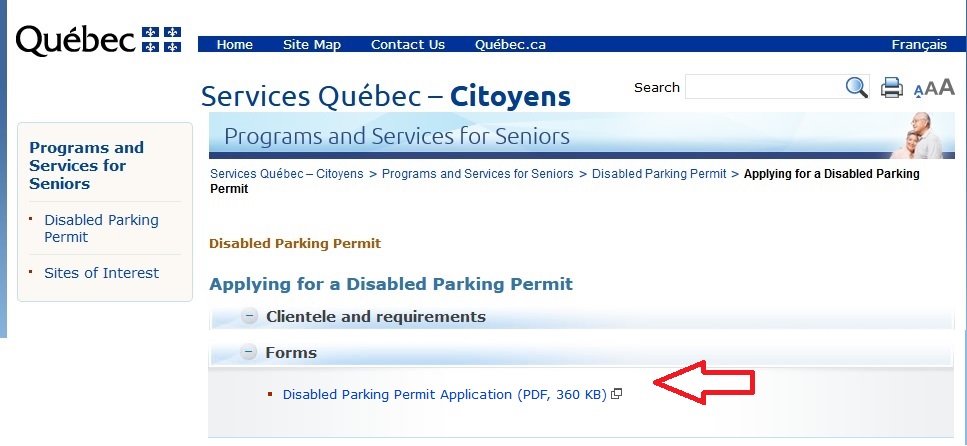The image size is (967, 446).
Task: Click the external link icon after PDF link
Action: [x=617, y=394]
